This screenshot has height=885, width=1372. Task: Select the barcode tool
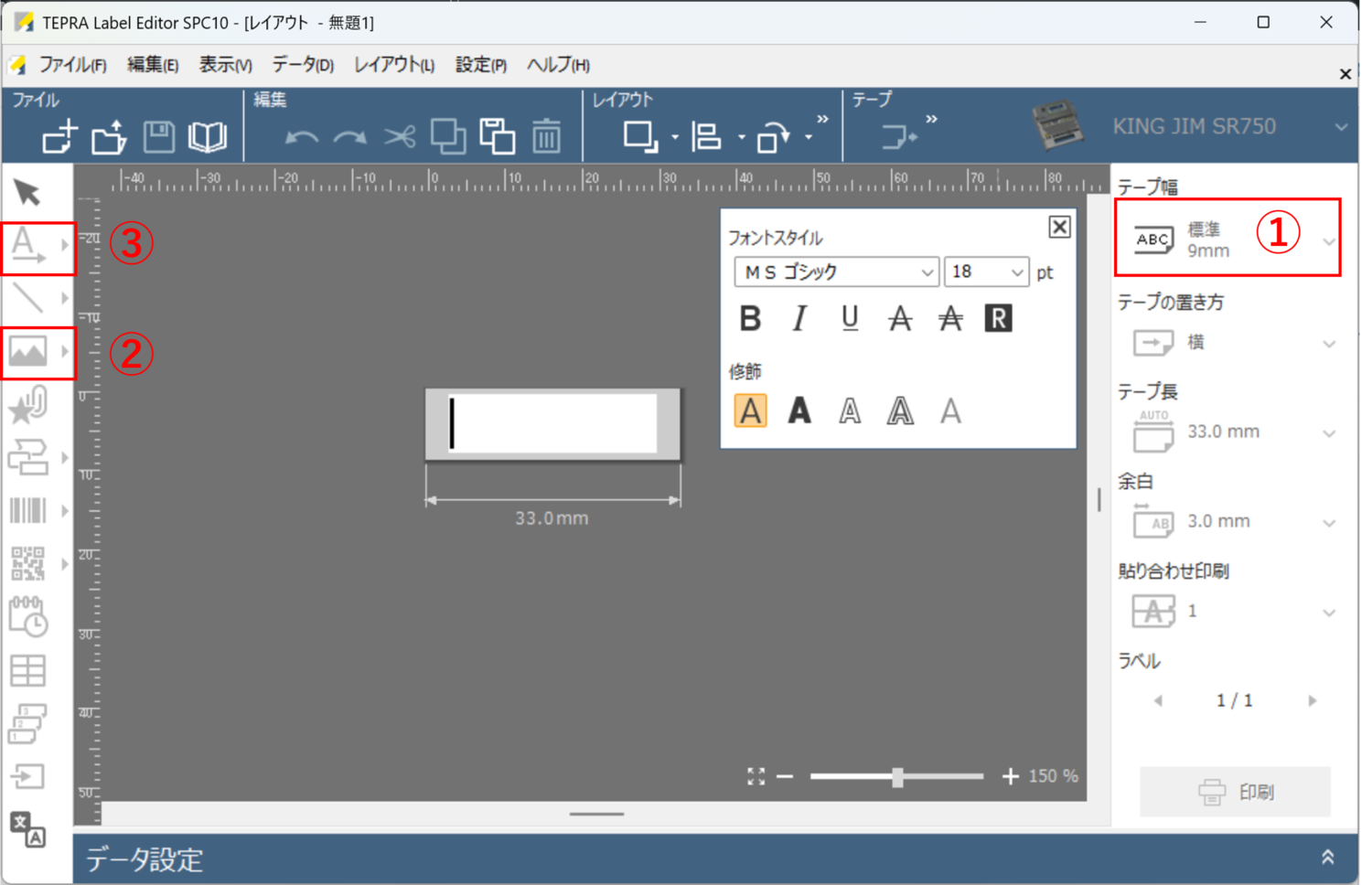pyautogui.click(x=27, y=510)
